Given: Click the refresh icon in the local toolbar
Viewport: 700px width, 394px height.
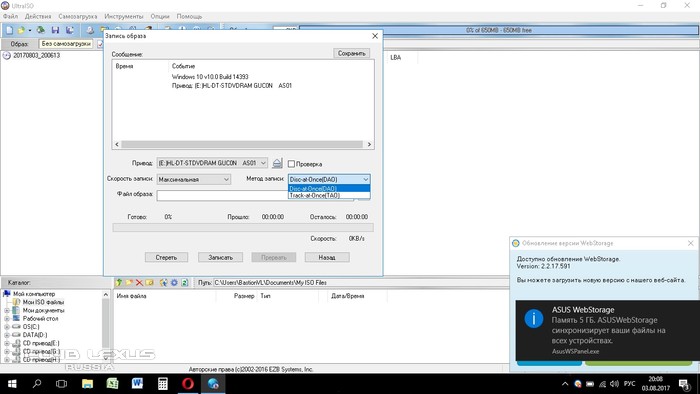Looking at the screenshot, I should pyautogui.click(x=184, y=282).
